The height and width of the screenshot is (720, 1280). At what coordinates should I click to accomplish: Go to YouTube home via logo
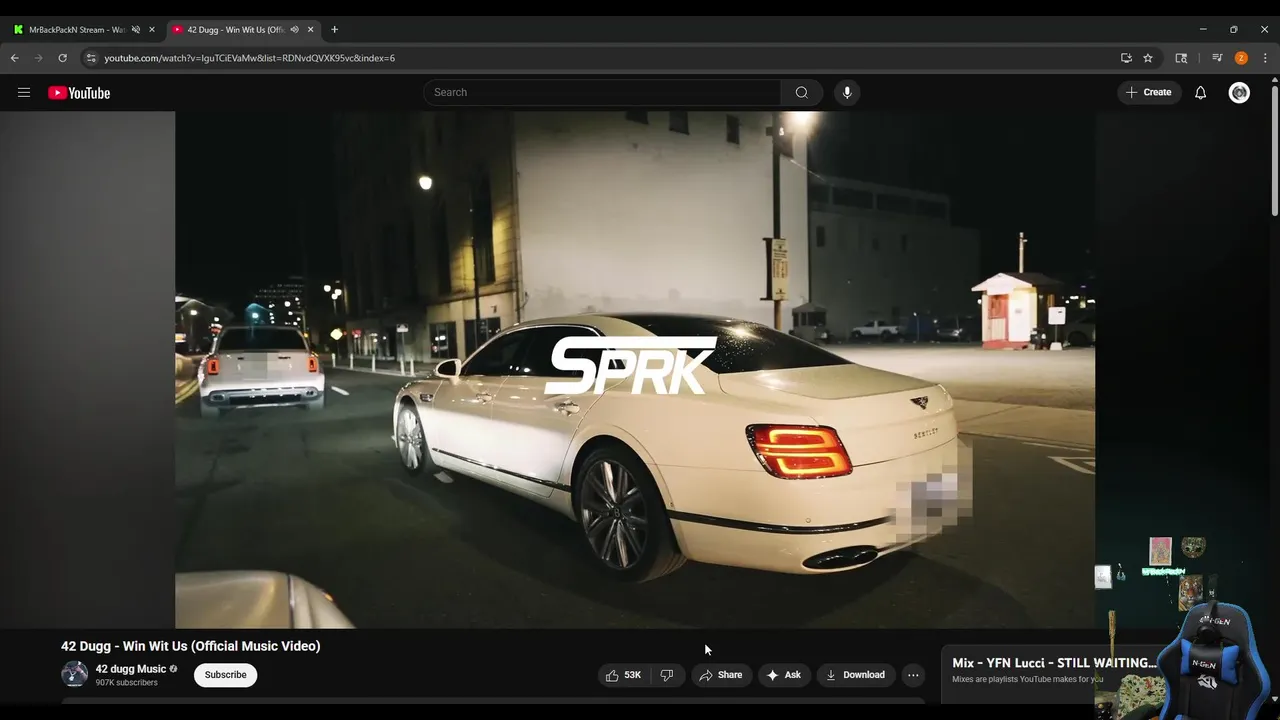[x=79, y=93]
